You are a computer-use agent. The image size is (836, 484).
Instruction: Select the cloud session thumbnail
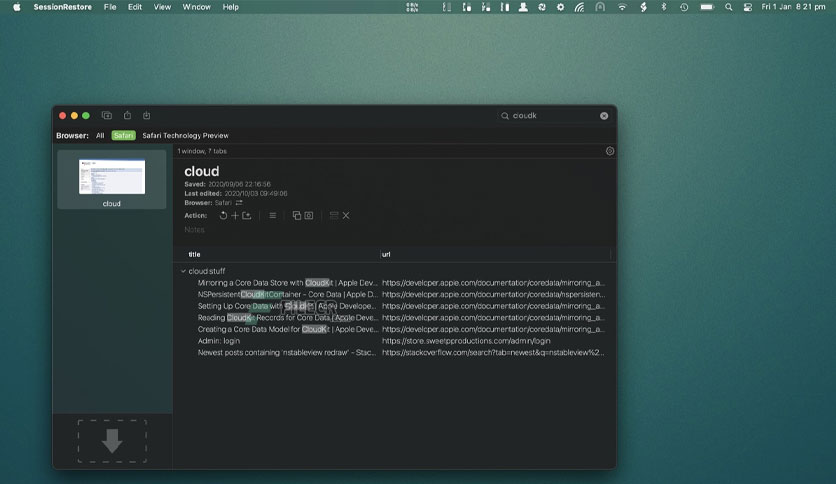click(x=111, y=180)
